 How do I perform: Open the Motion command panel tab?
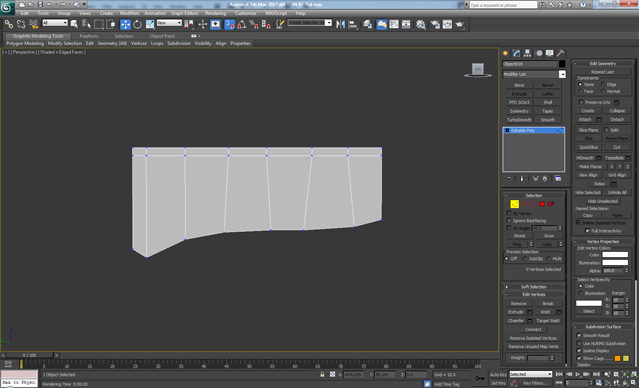tap(539, 53)
